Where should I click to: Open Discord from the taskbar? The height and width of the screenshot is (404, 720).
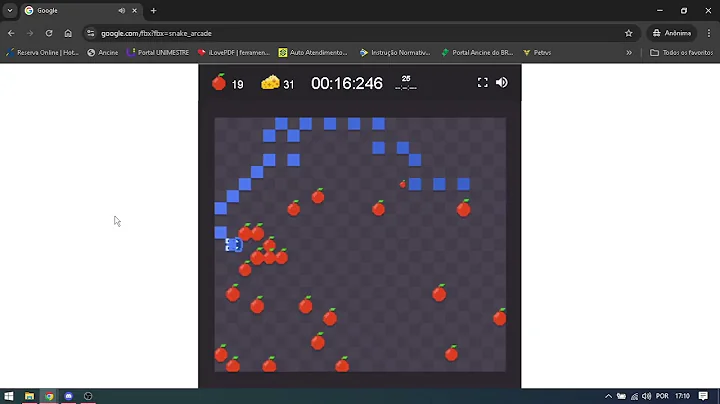pyautogui.click(x=68, y=396)
